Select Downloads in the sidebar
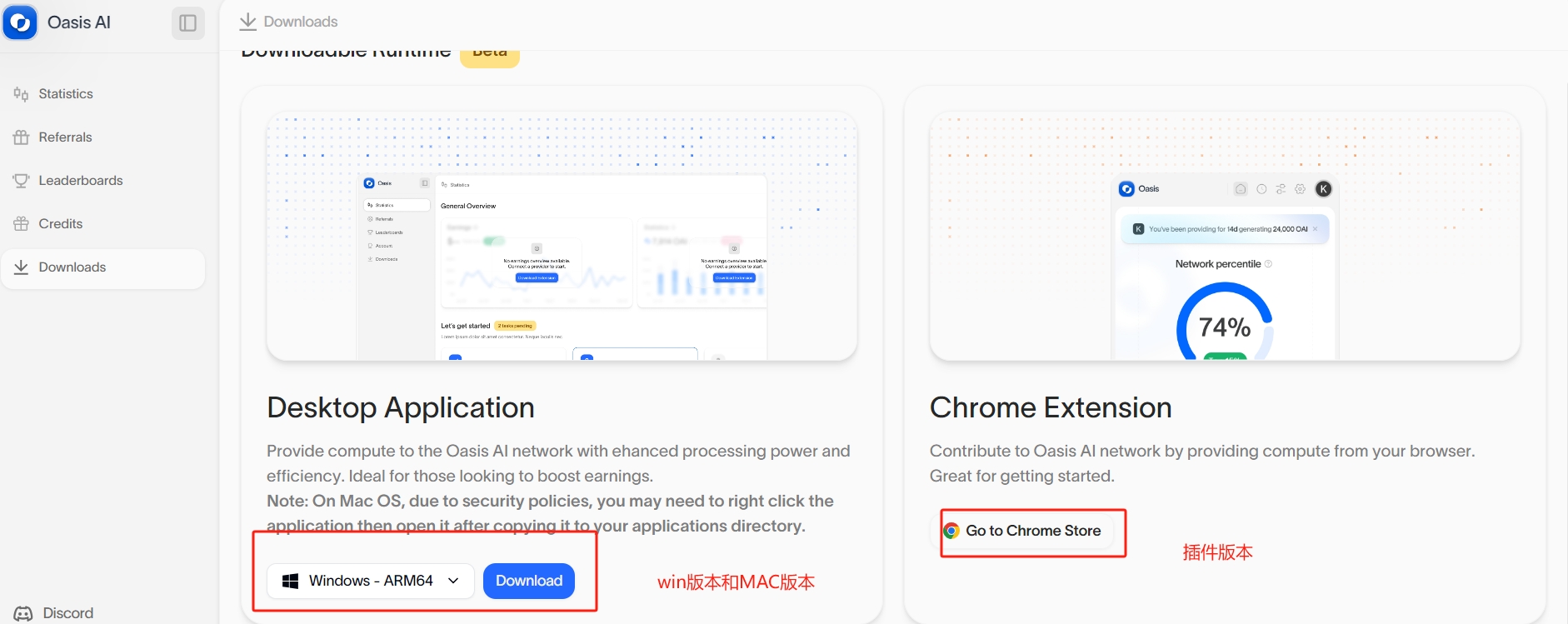This screenshot has height=624, width=1568. click(103, 267)
